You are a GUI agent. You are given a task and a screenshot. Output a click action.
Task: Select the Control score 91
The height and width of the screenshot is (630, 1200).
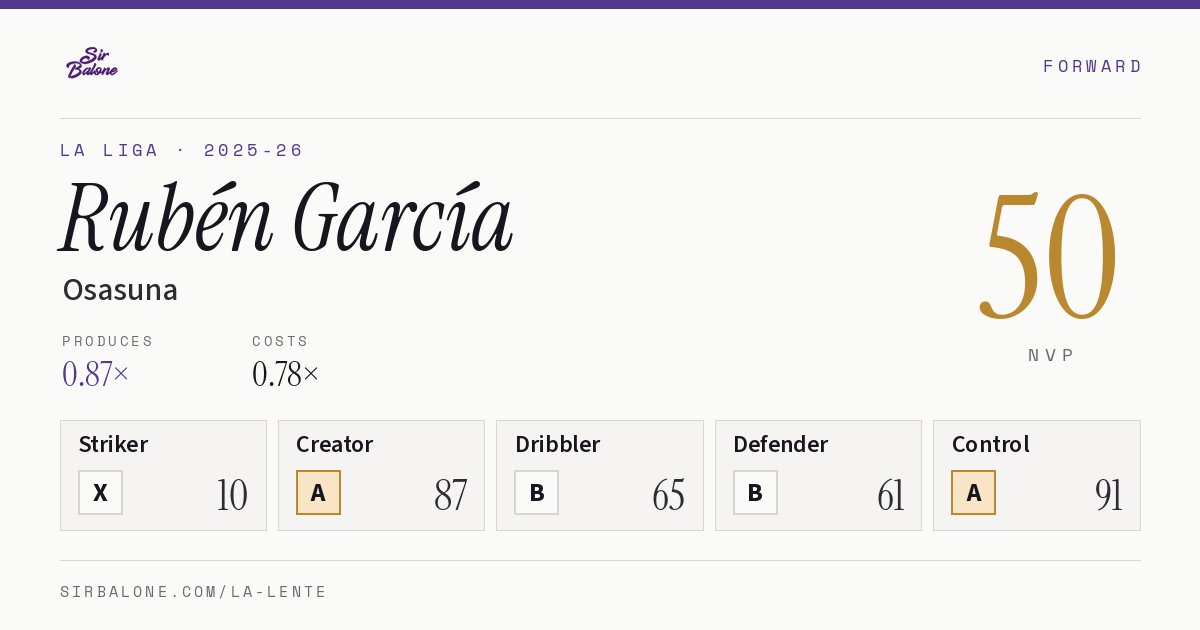point(1108,495)
